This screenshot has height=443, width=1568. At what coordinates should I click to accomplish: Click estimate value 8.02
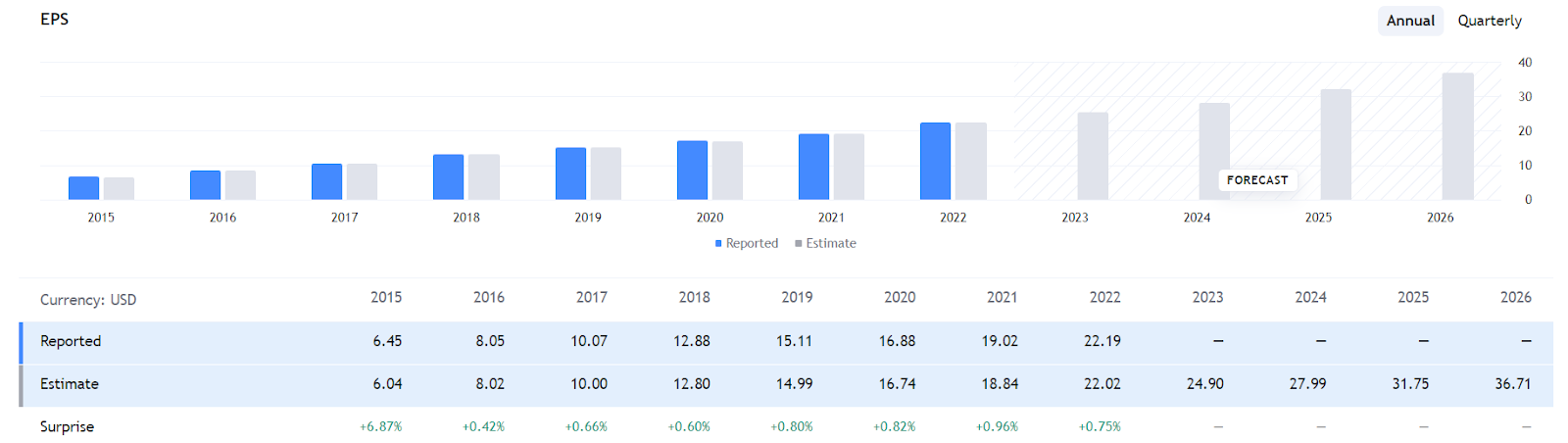click(490, 384)
